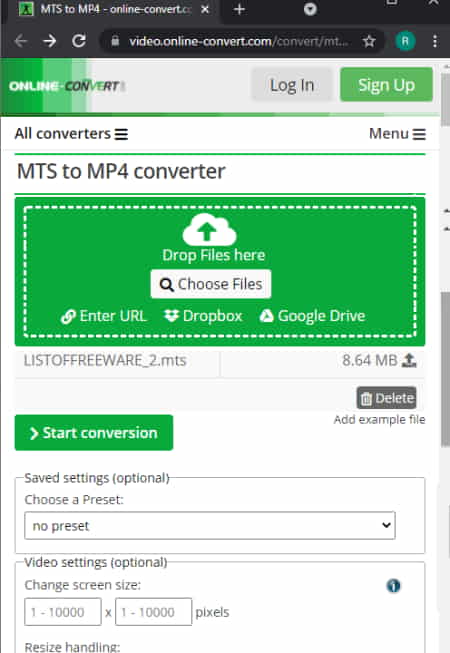Click the screen width input field
450x653 pixels.
[63, 612]
